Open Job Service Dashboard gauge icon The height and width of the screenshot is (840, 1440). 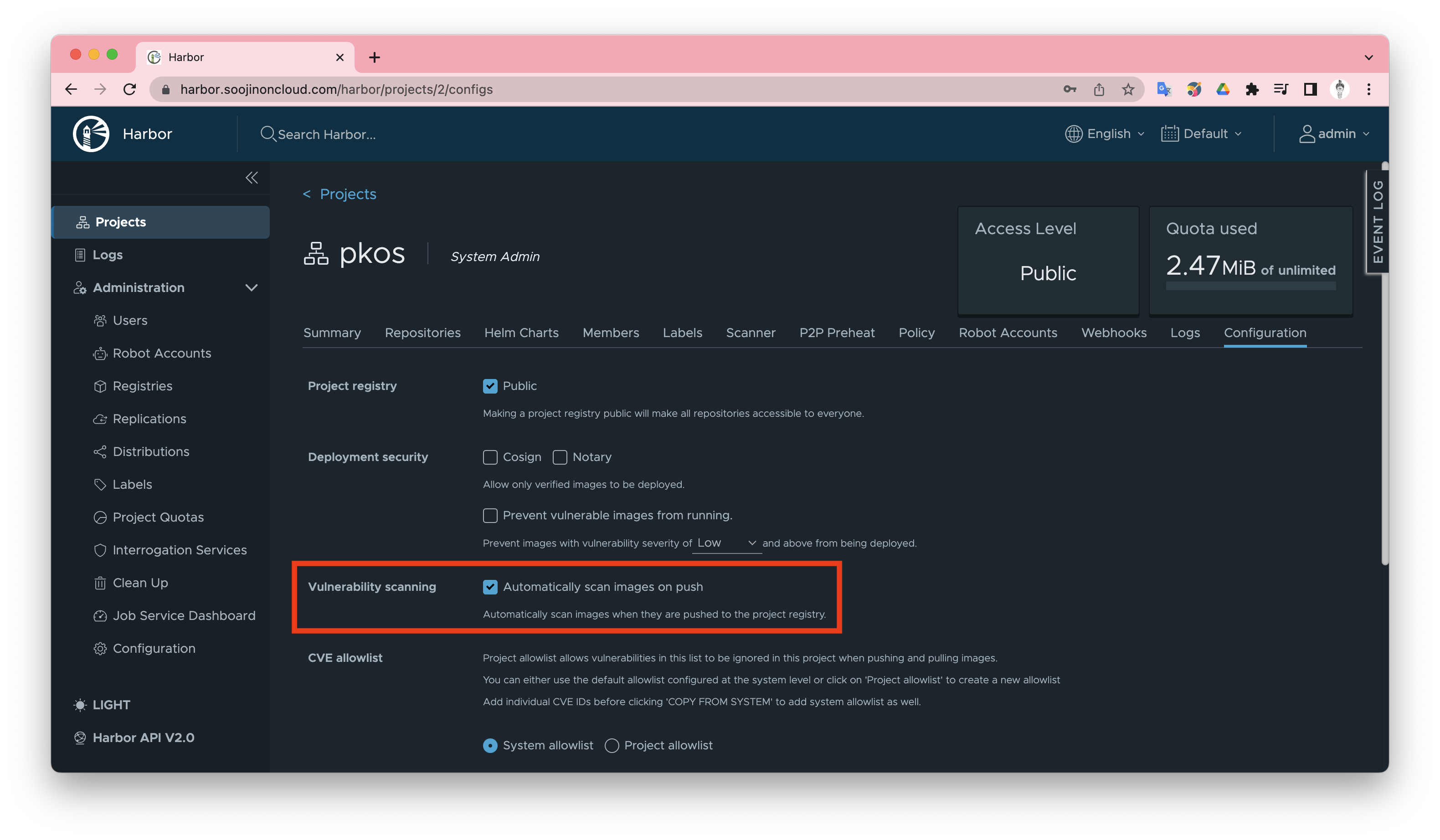[x=100, y=616]
